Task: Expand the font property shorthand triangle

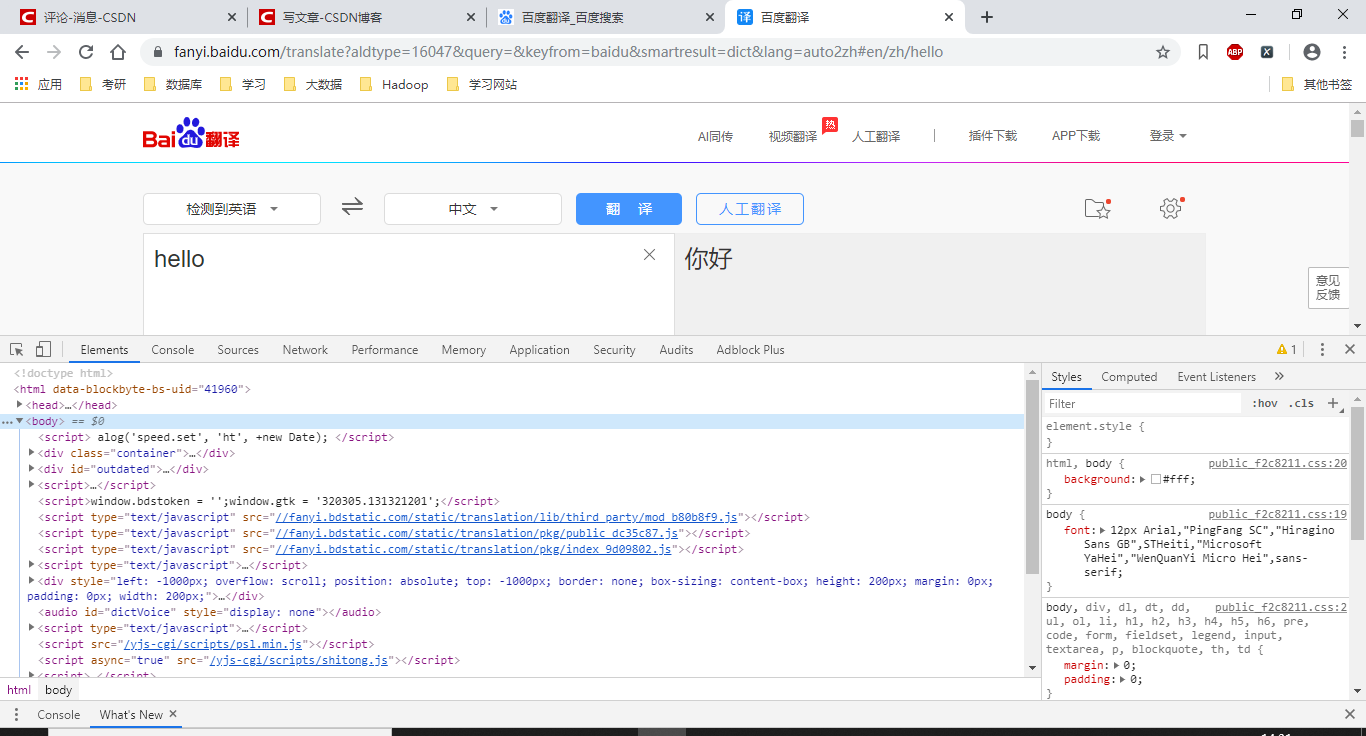Action: (1103, 530)
